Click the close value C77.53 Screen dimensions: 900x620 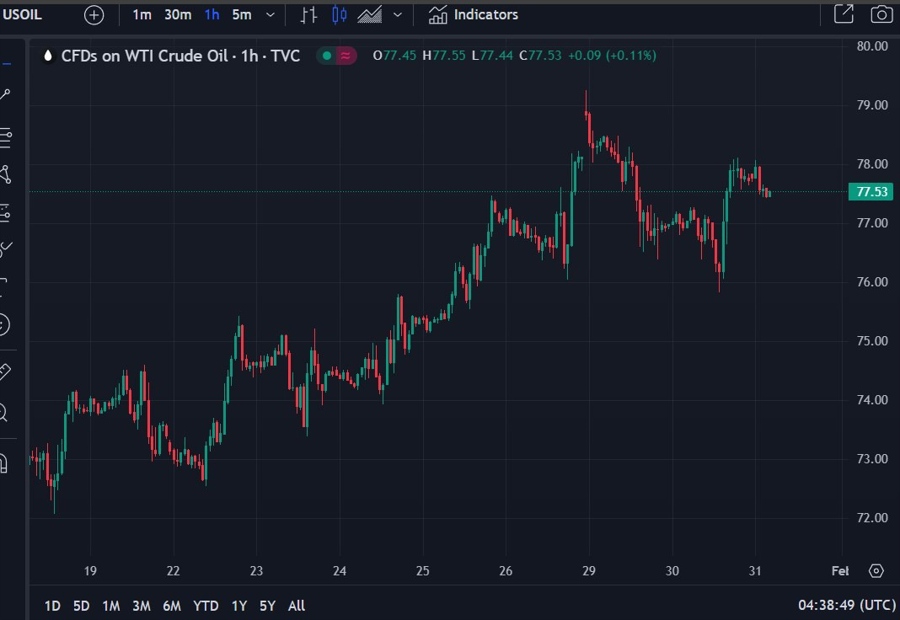tap(540, 56)
